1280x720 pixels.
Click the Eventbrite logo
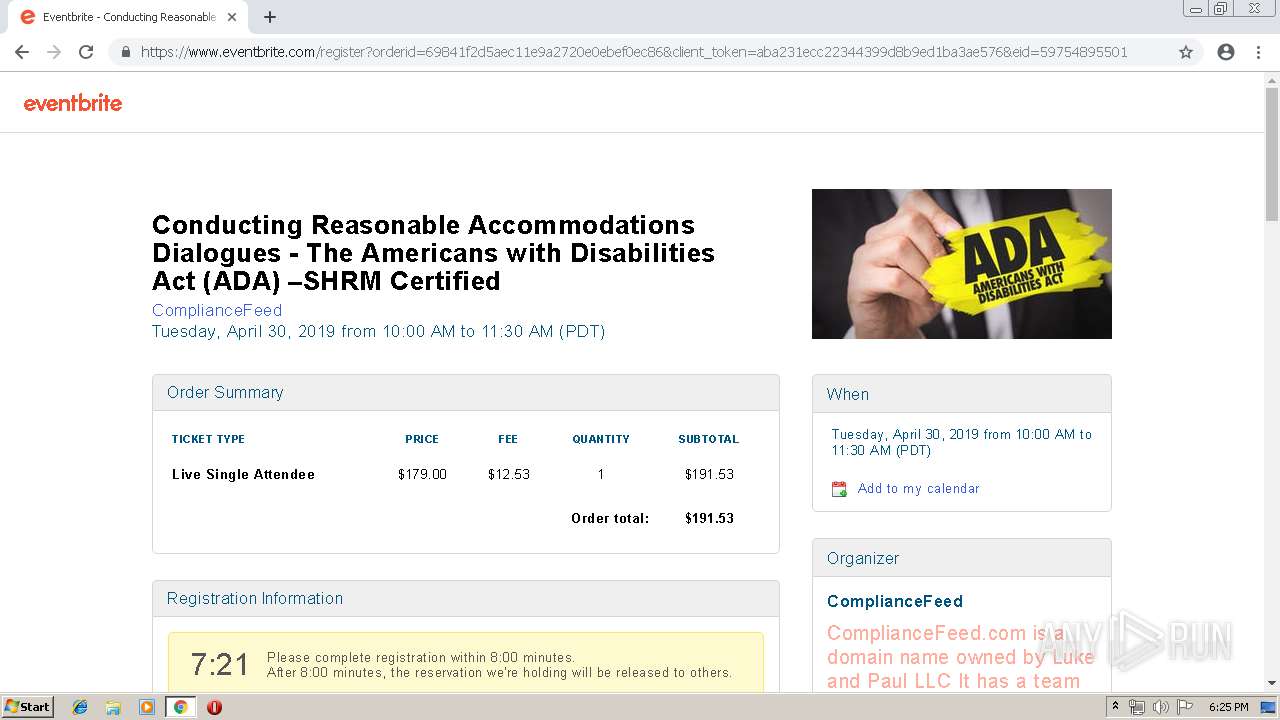[73, 103]
